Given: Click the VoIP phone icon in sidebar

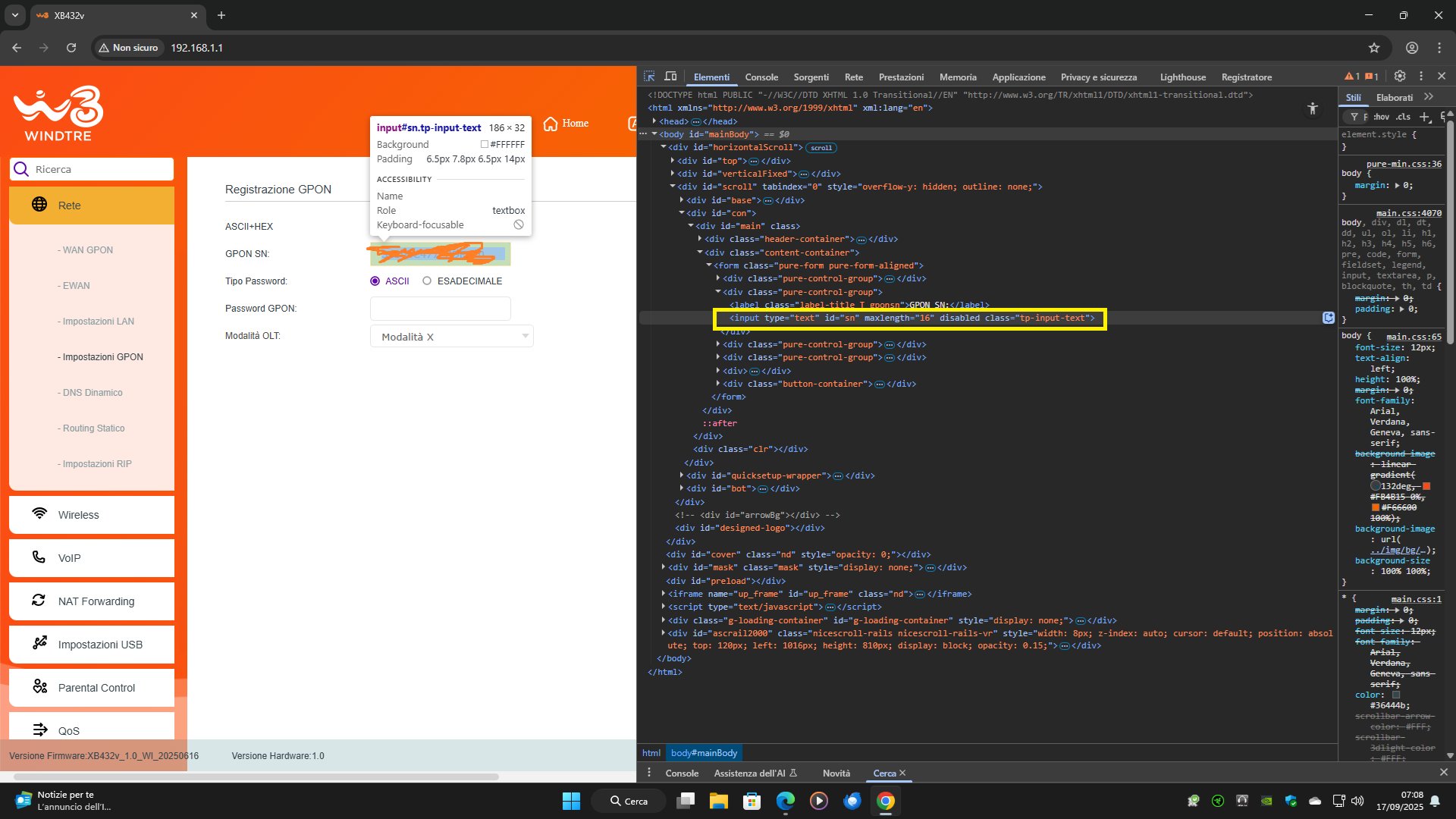Looking at the screenshot, I should tap(39, 557).
